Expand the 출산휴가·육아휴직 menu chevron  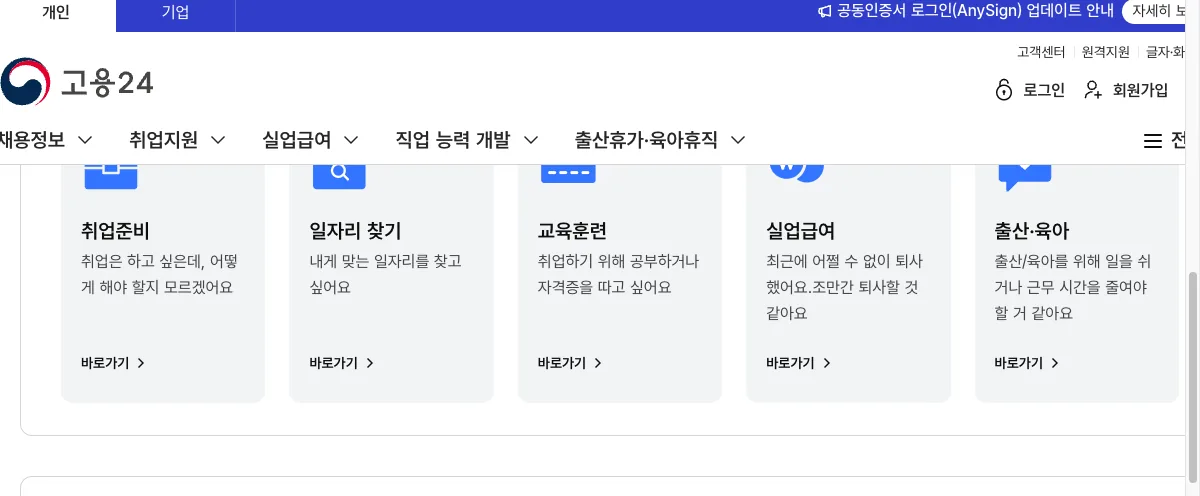point(738,140)
